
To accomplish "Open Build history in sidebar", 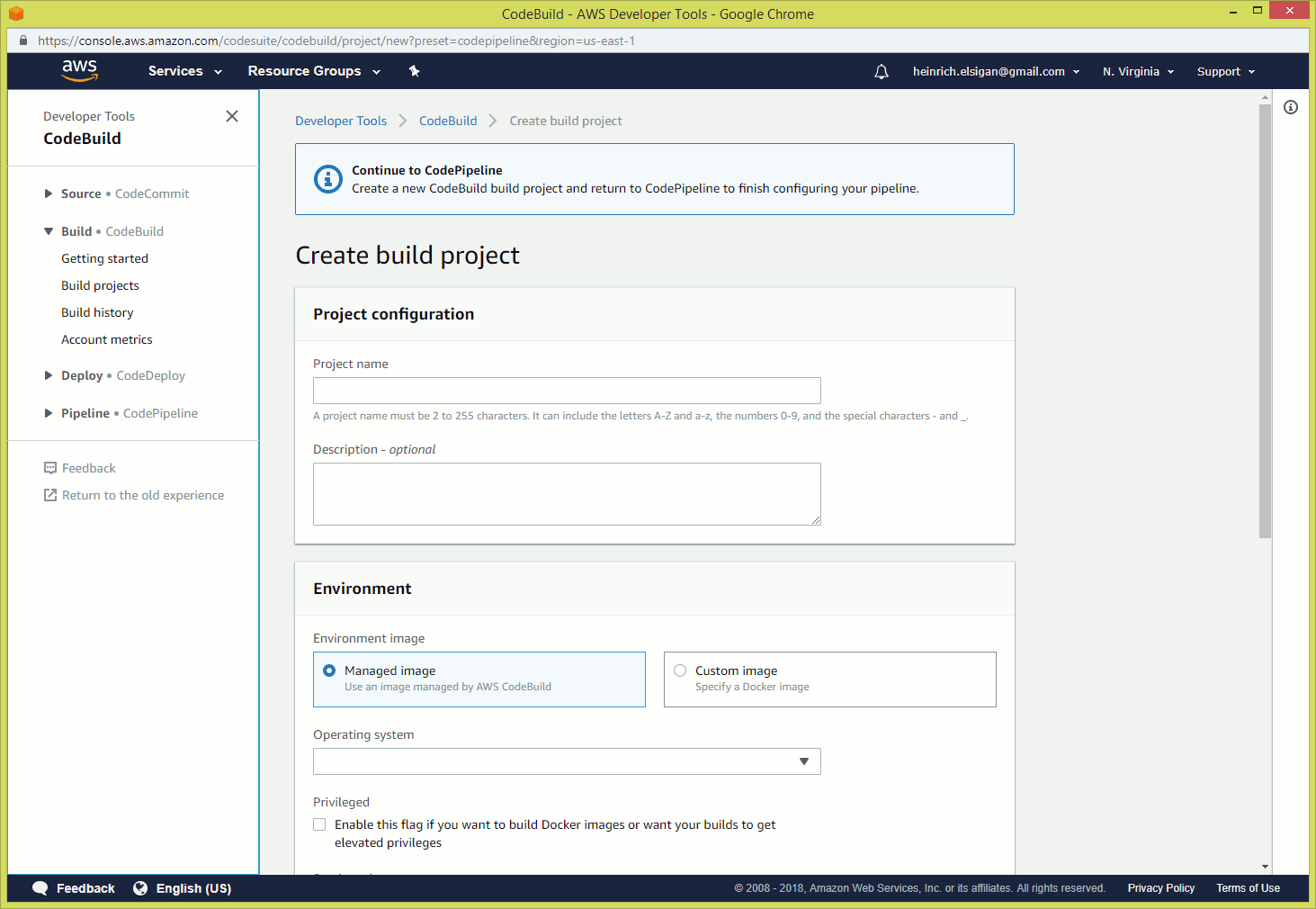I will (x=97, y=312).
